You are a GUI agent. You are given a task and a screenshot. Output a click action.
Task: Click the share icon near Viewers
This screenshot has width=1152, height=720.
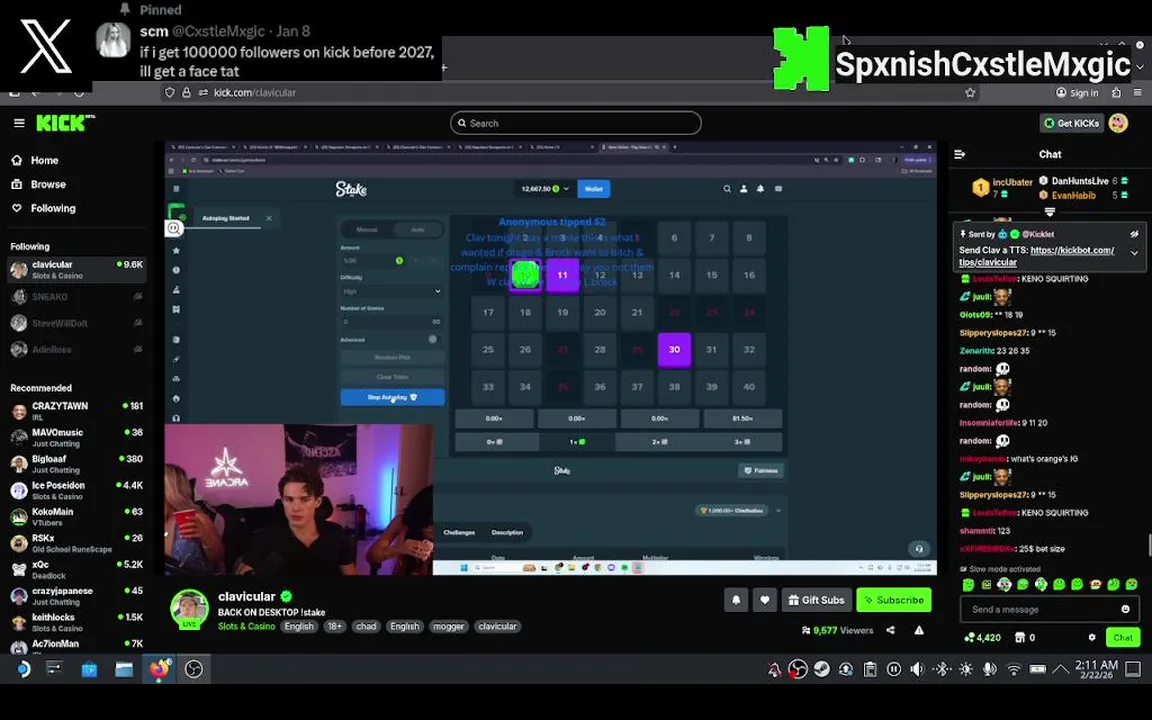pos(890,630)
